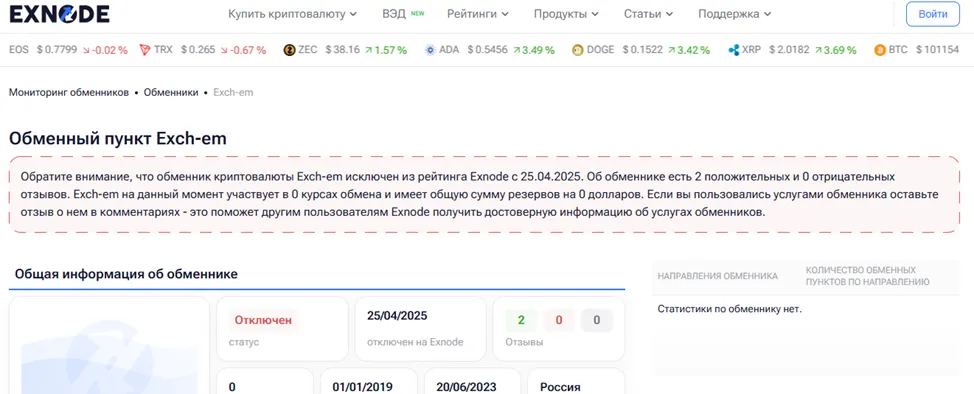Select the green positive reviews count badge
Image resolution: width=974 pixels, height=394 pixels.
(521, 321)
